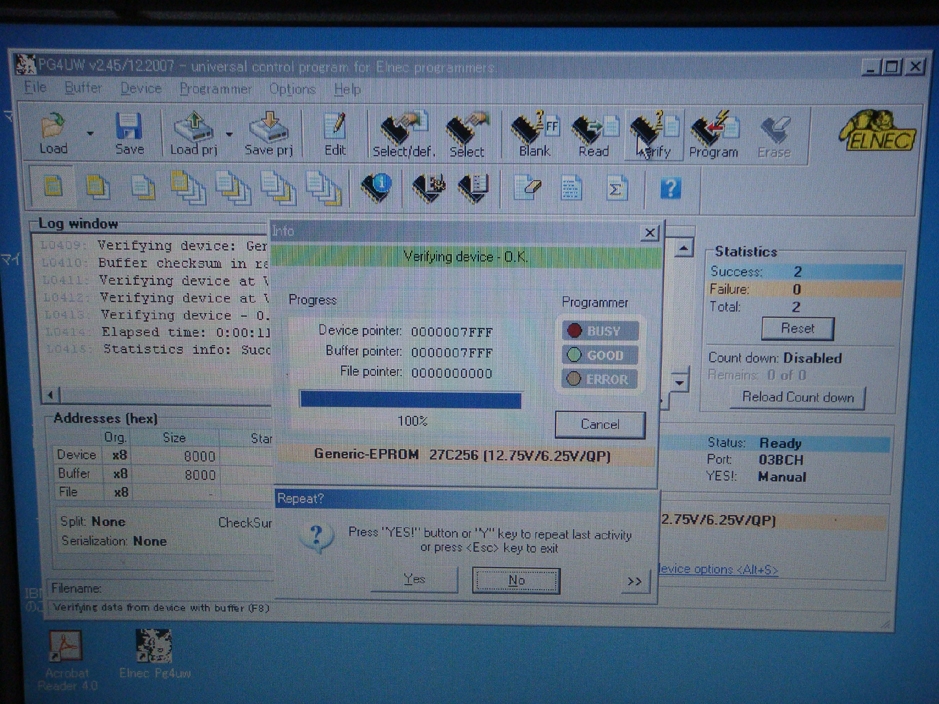The width and height of the screenshot is (939, 704).
Task: Open the dropdown arrow beside Load
Action: click(x=90, y=133)
